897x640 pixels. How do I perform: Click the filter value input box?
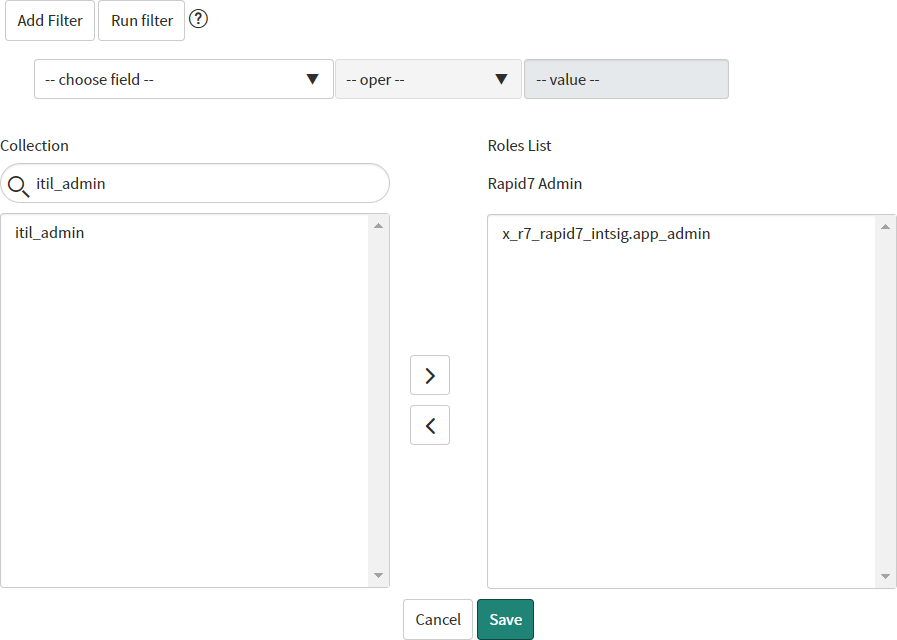click(x=626, y=79)
